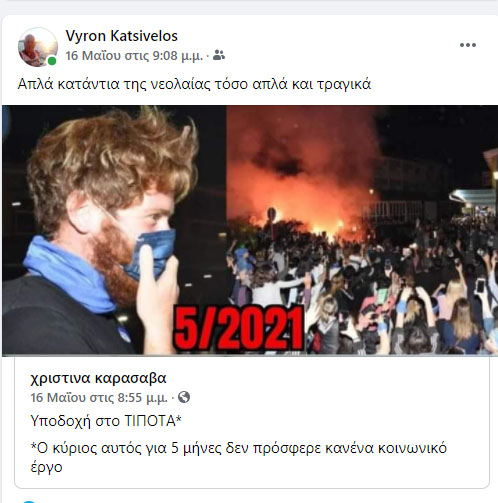Click shared text Υποδοχή στο ΤΙΠΟΤΑ*
This screenshot has width=498, height=503.
tap(106, 421)
